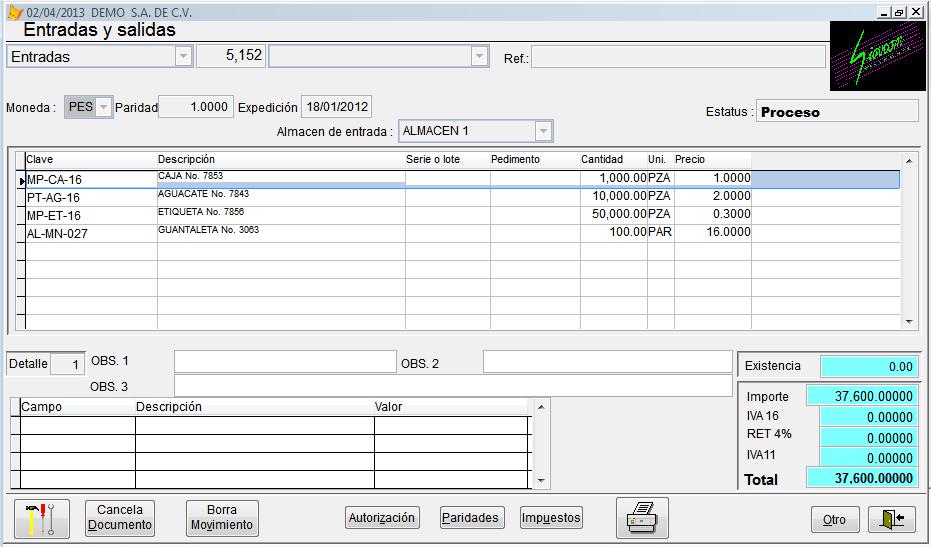Click the OBS. 3 input field
The height and width of the screenshot is (547, 931).
[x=453, y=386]
